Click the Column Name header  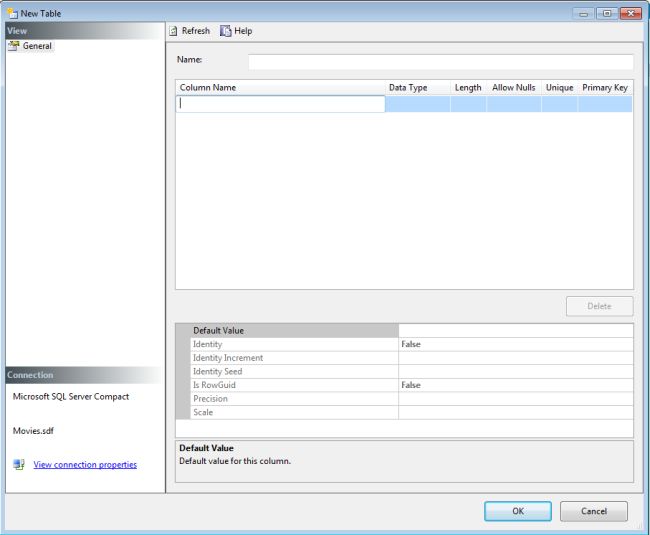tap(281, 88)
